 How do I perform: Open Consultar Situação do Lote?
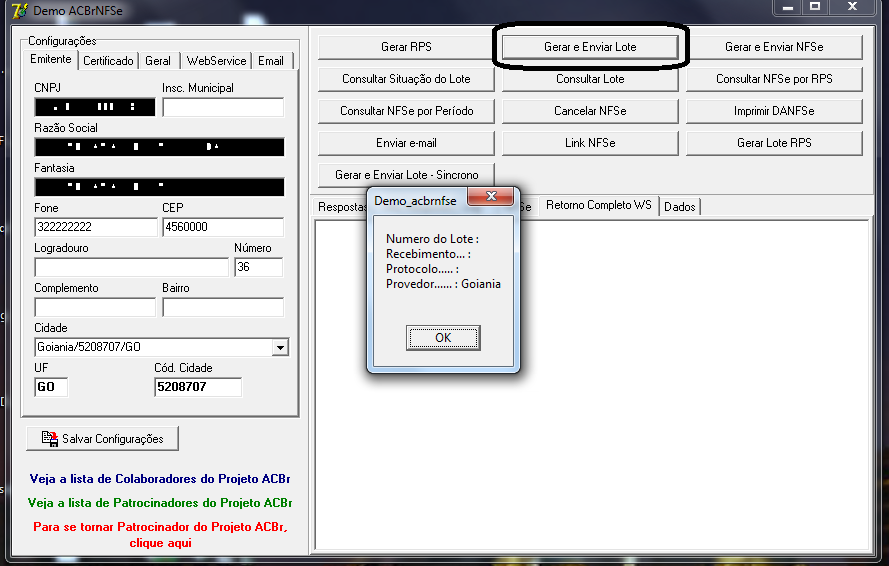pos(406,79)
